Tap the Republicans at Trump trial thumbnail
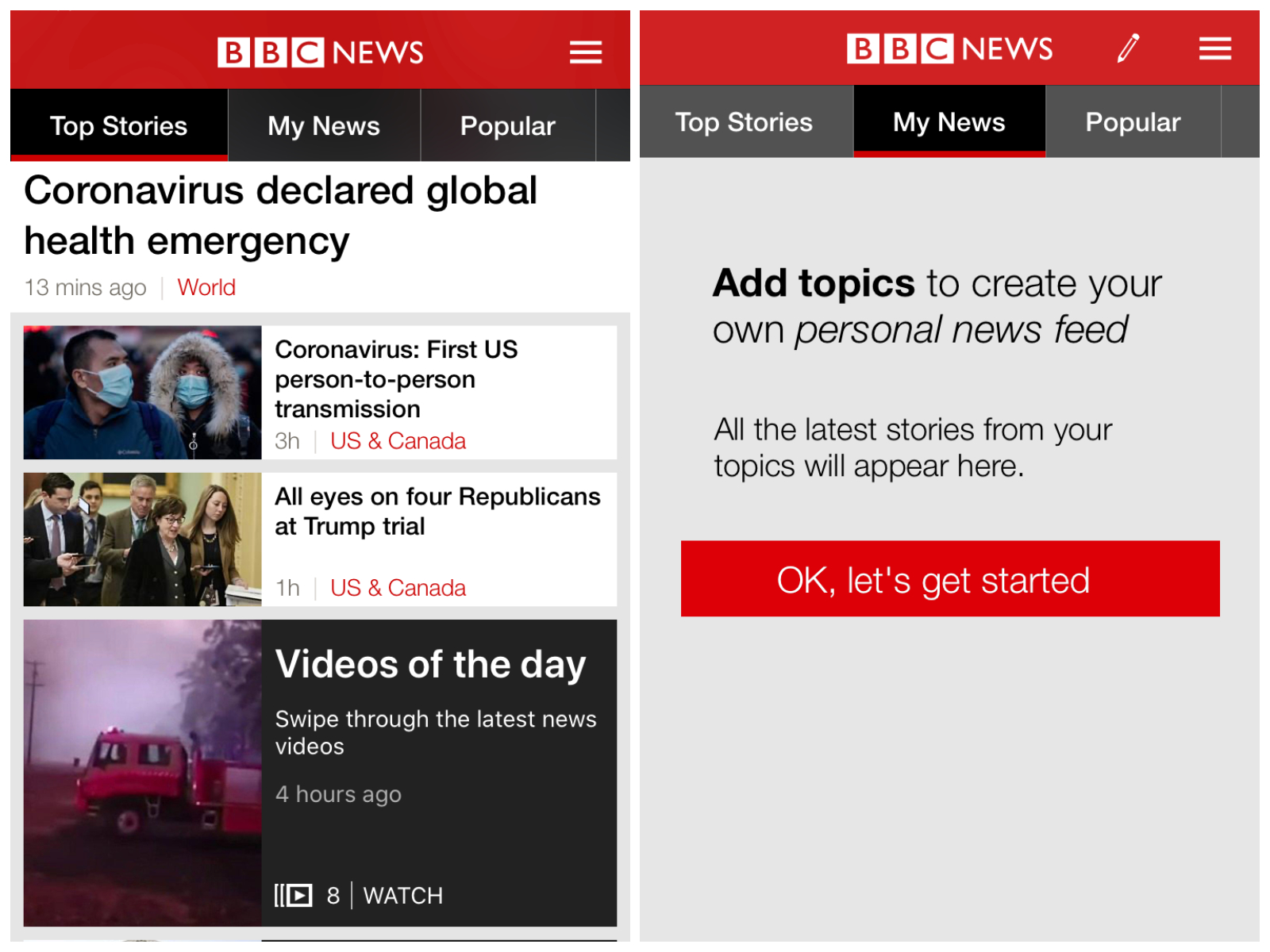This screenshot has height=952, width=1270. click(143, 539)
